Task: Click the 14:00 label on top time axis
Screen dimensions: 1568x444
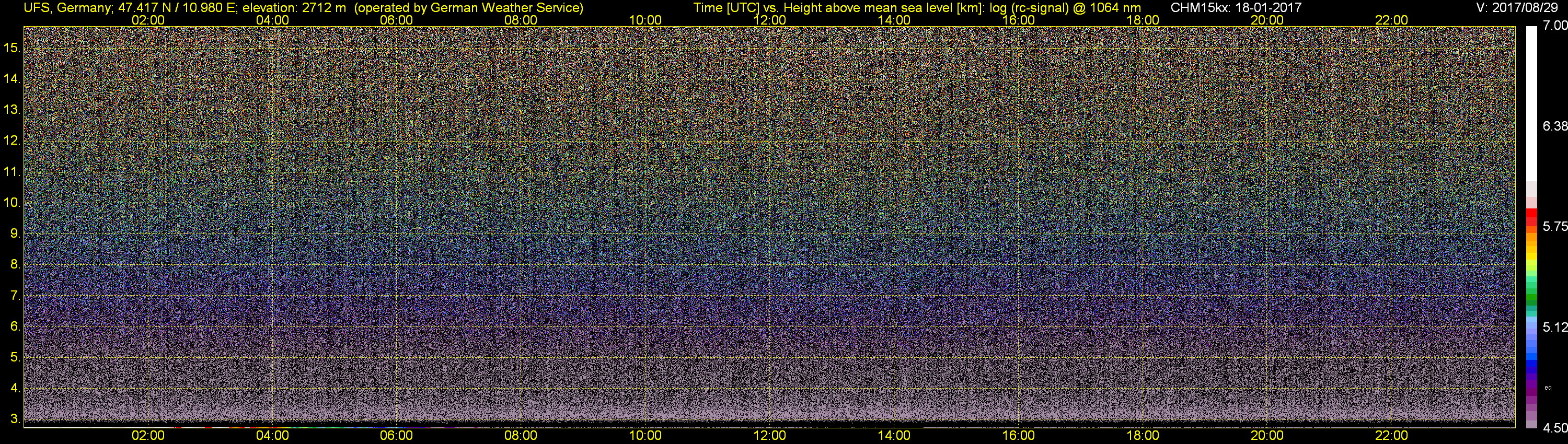Action: (x=894, y=20)
